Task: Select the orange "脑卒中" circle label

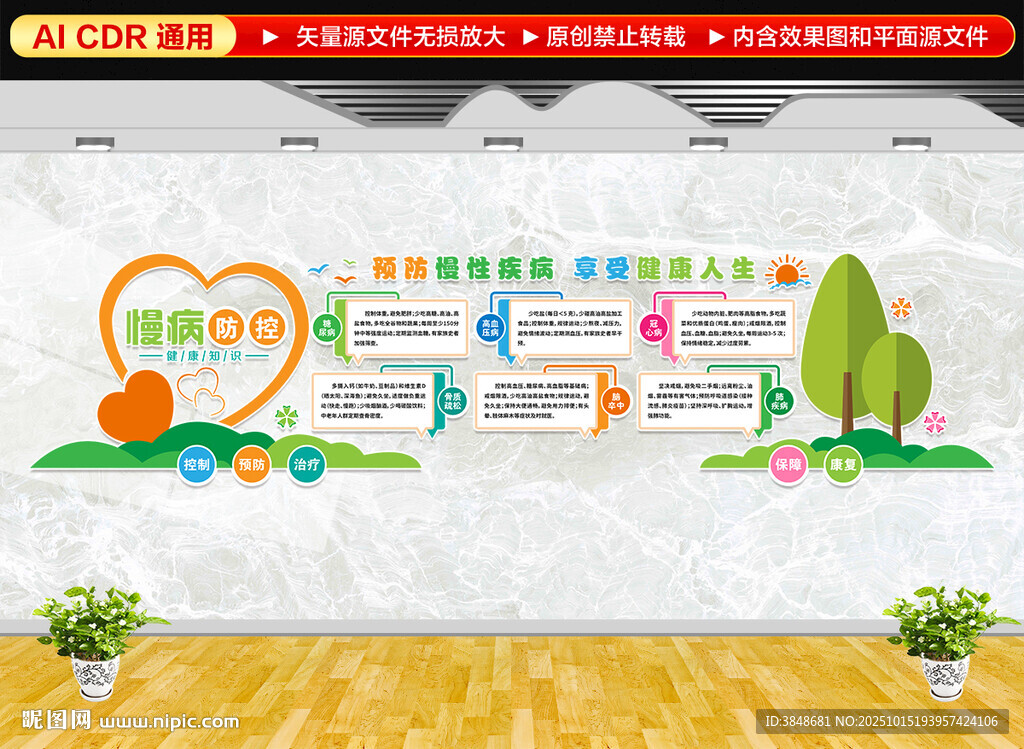Action: click(616, 401)
